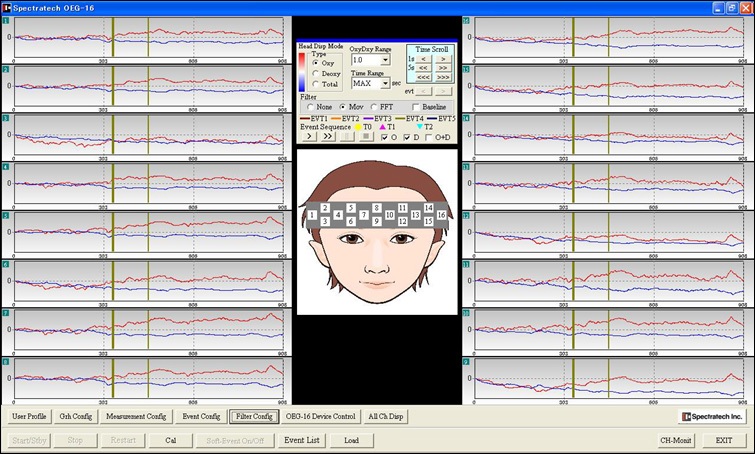
Task: Pause the event sequence playback
Action: pos(347,137)
